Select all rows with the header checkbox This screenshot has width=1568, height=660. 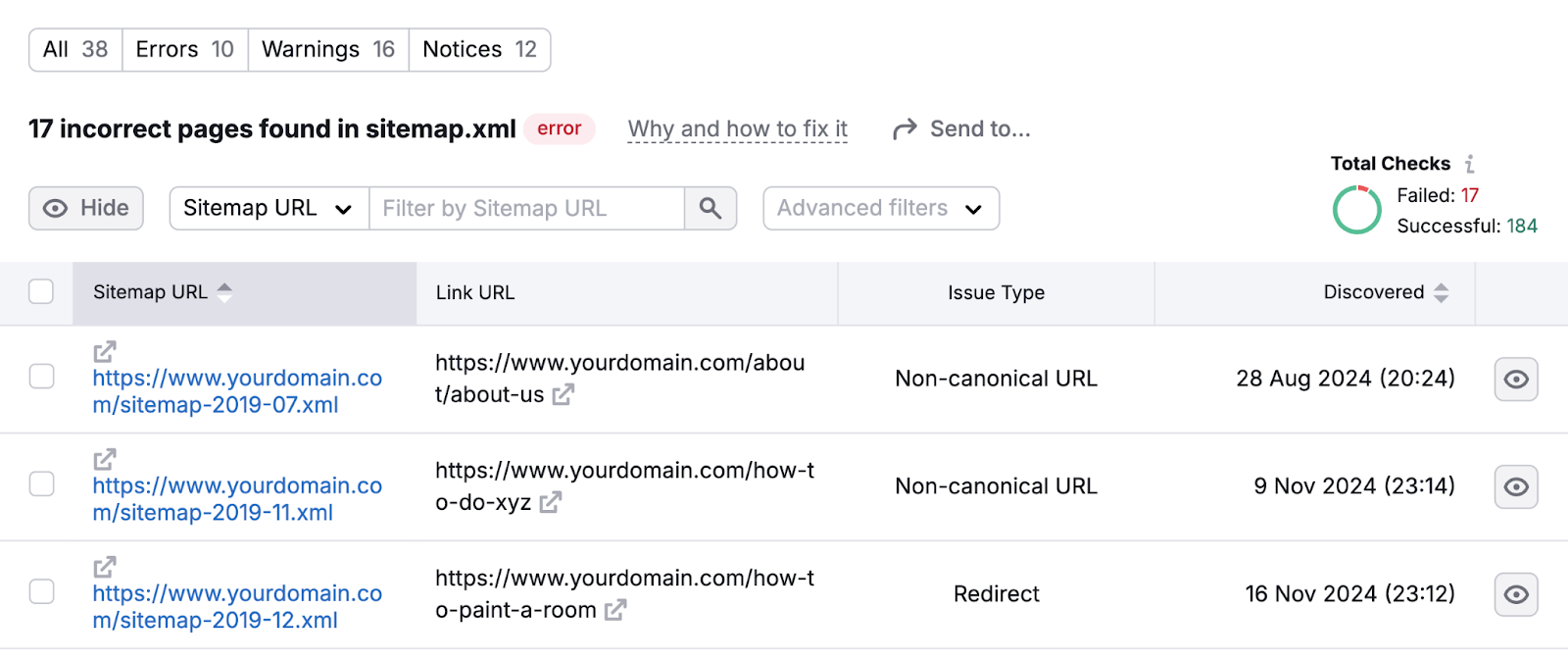41,291
